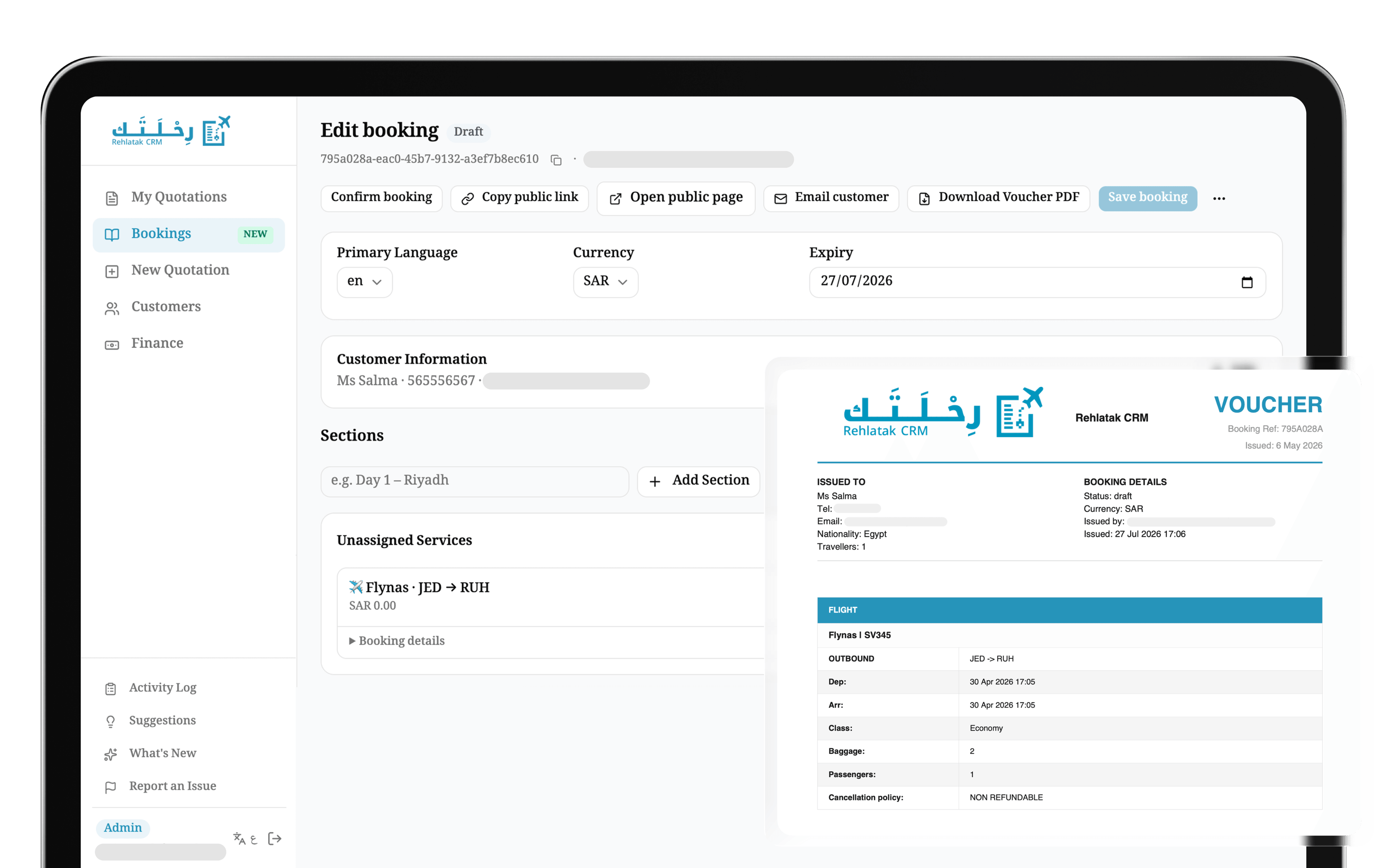
Task: Click the Admin role badge
Action: coord(123,828)
